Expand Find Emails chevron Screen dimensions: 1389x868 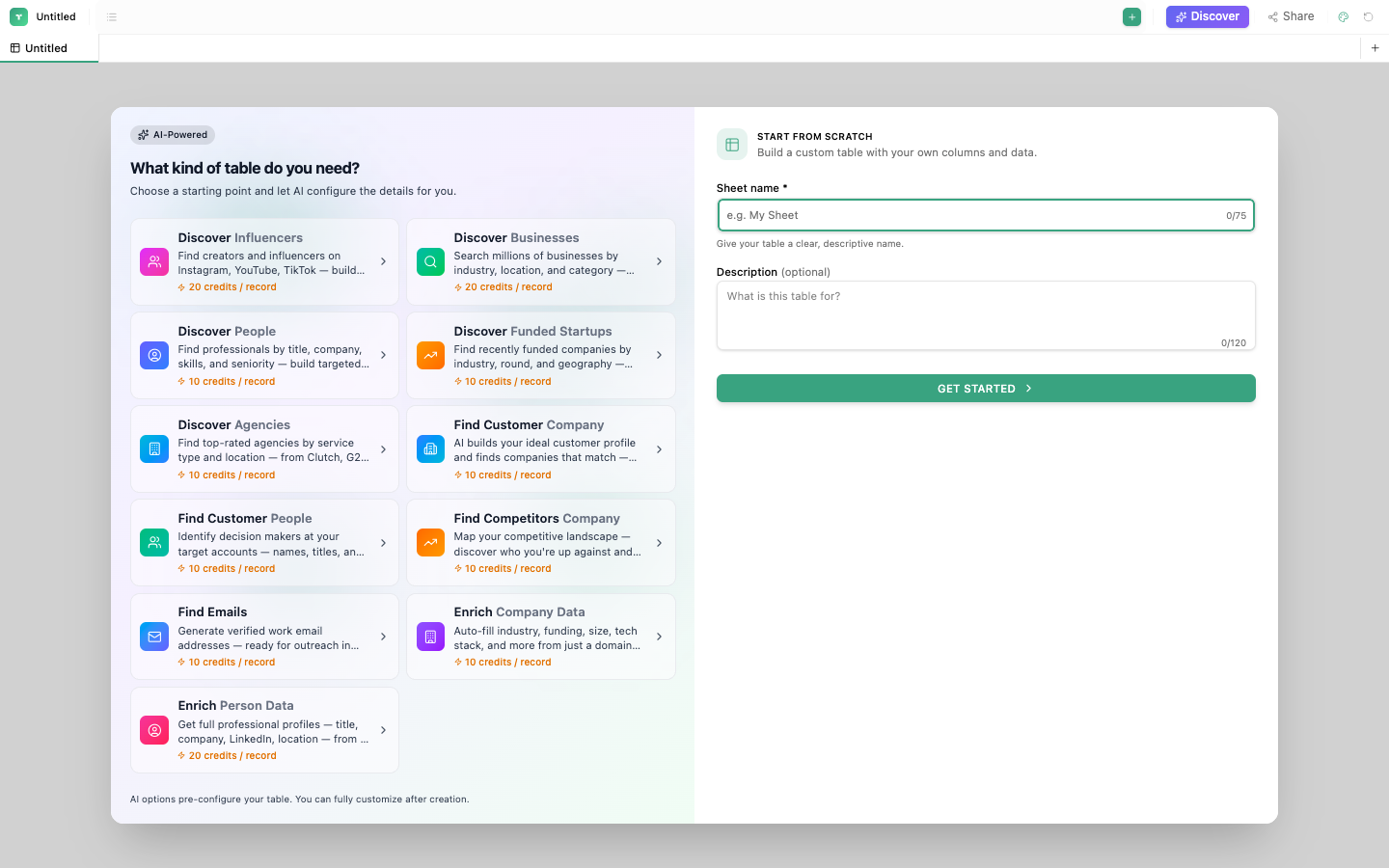[x=383, y=637]
